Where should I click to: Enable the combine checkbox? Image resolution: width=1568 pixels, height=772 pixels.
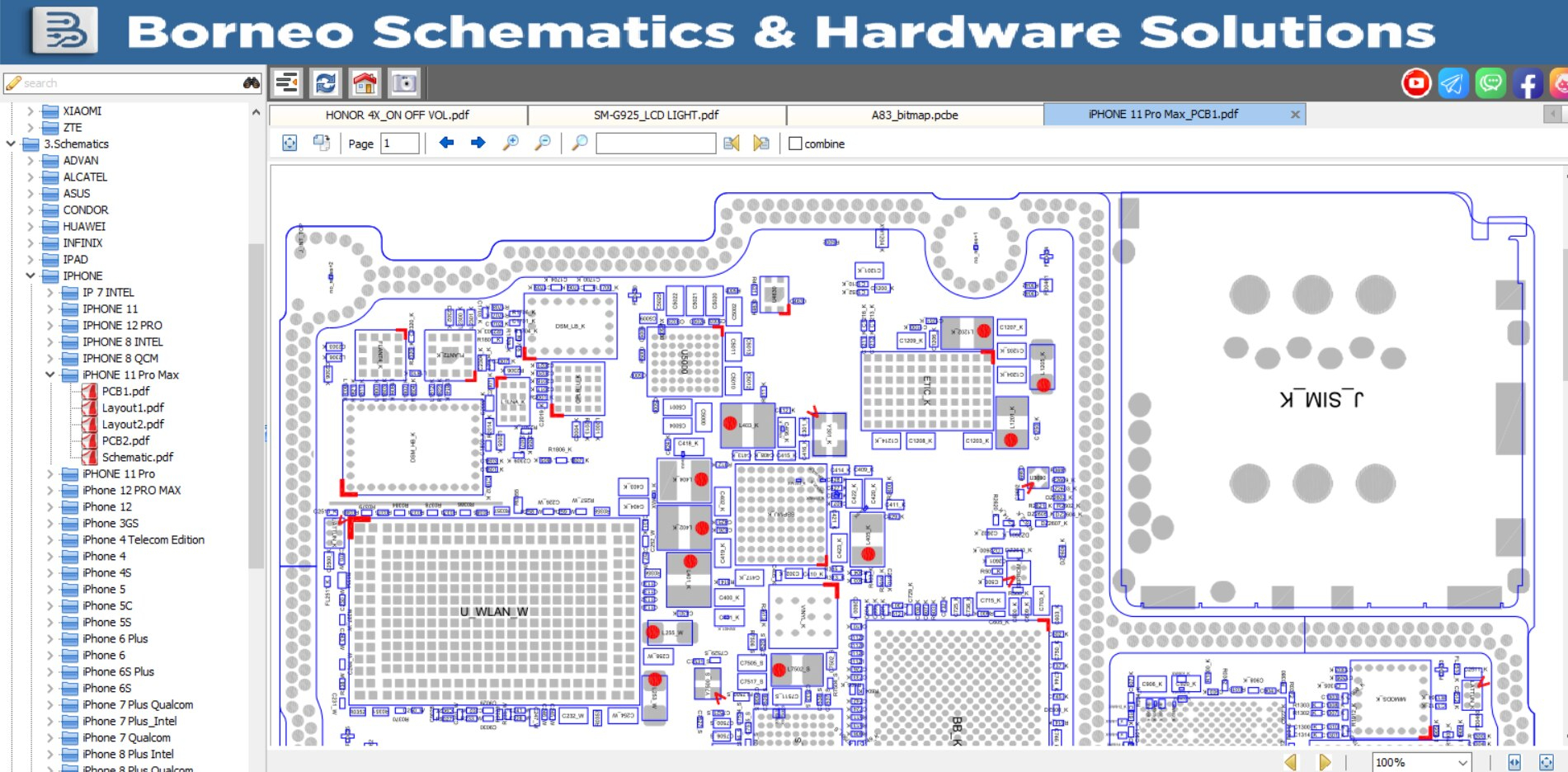[795, 144]
